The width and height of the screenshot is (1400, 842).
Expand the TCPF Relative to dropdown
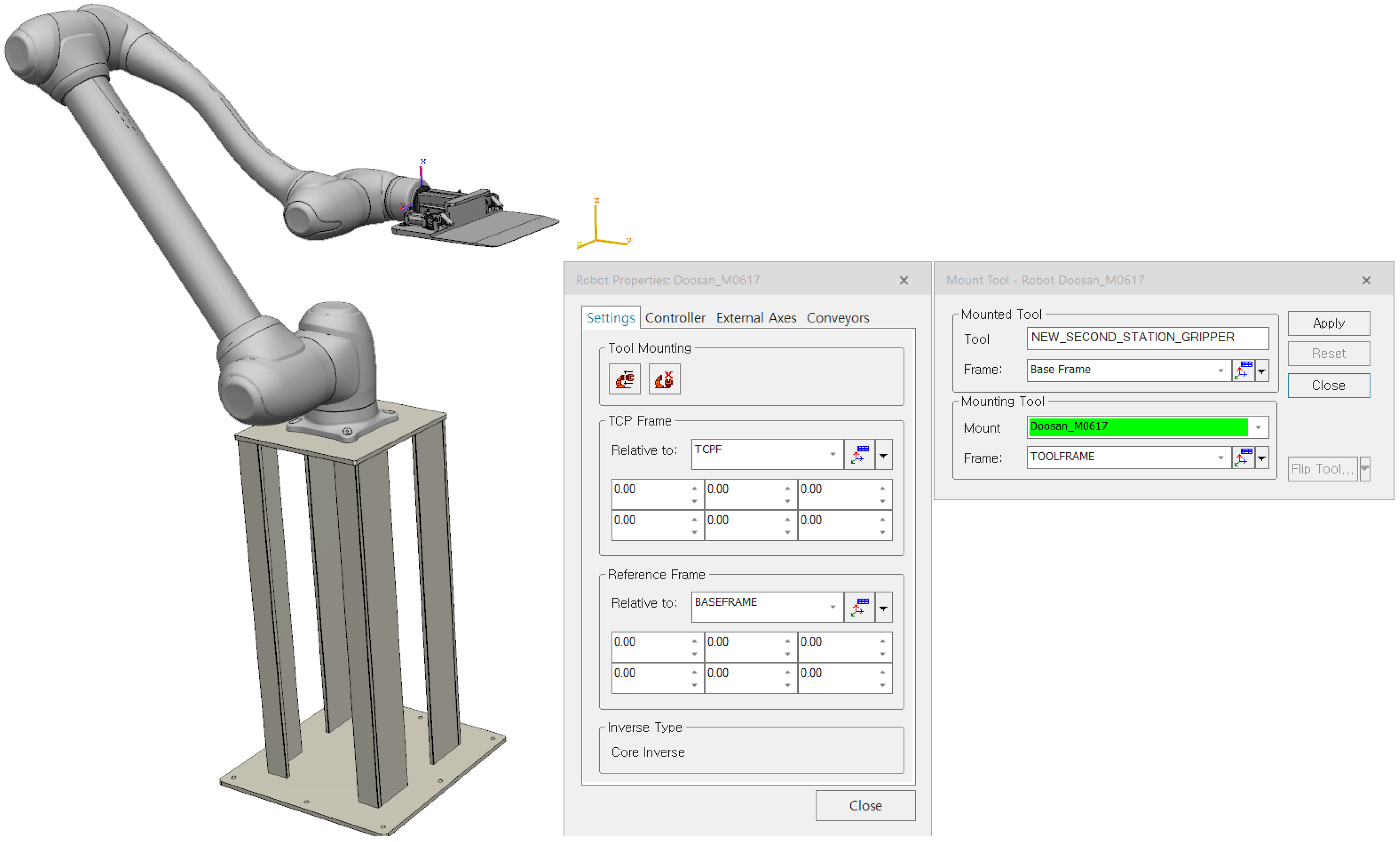(x=832, y=454)
